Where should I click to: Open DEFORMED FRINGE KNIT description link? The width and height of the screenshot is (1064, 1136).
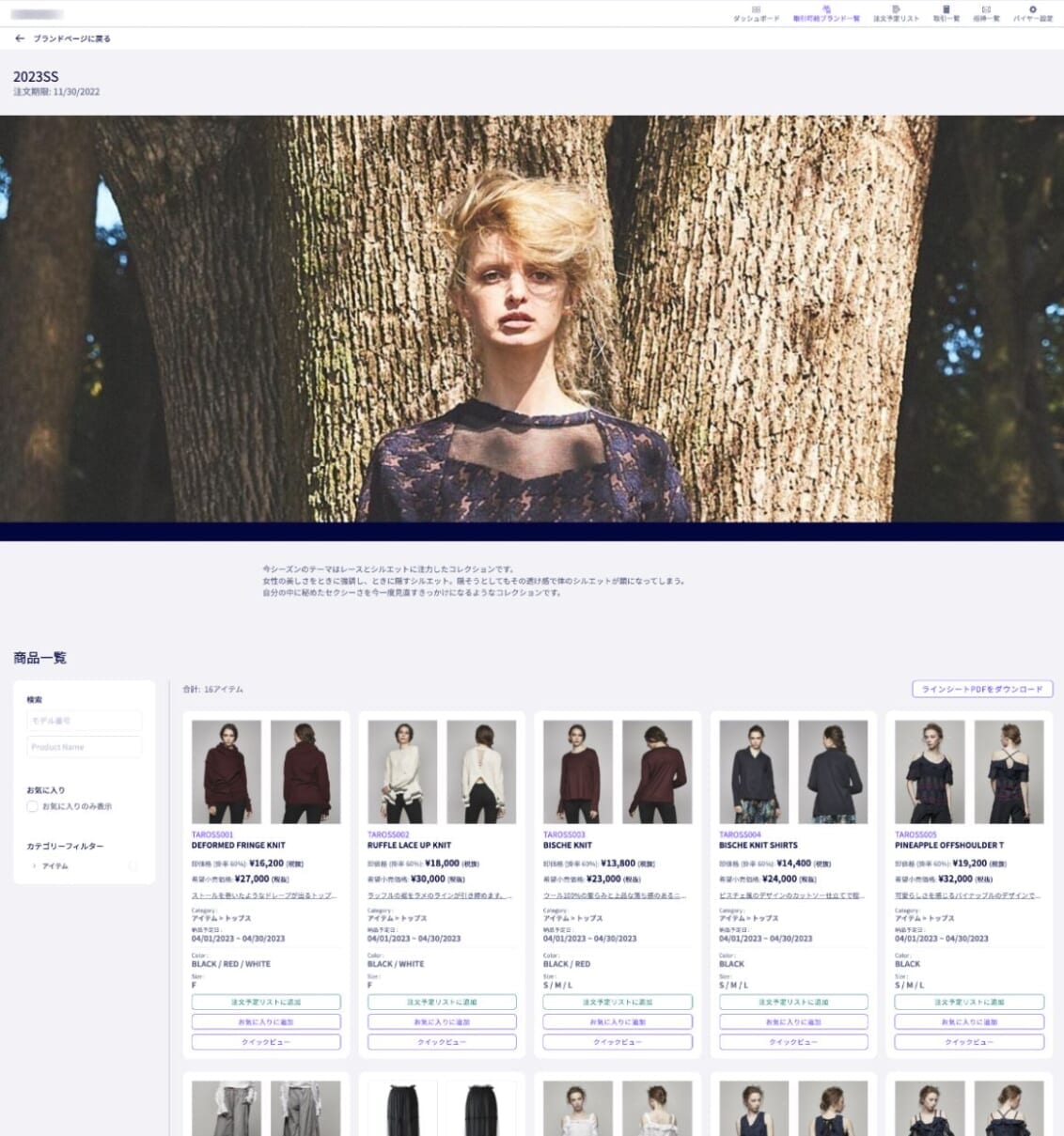point(264,896)
